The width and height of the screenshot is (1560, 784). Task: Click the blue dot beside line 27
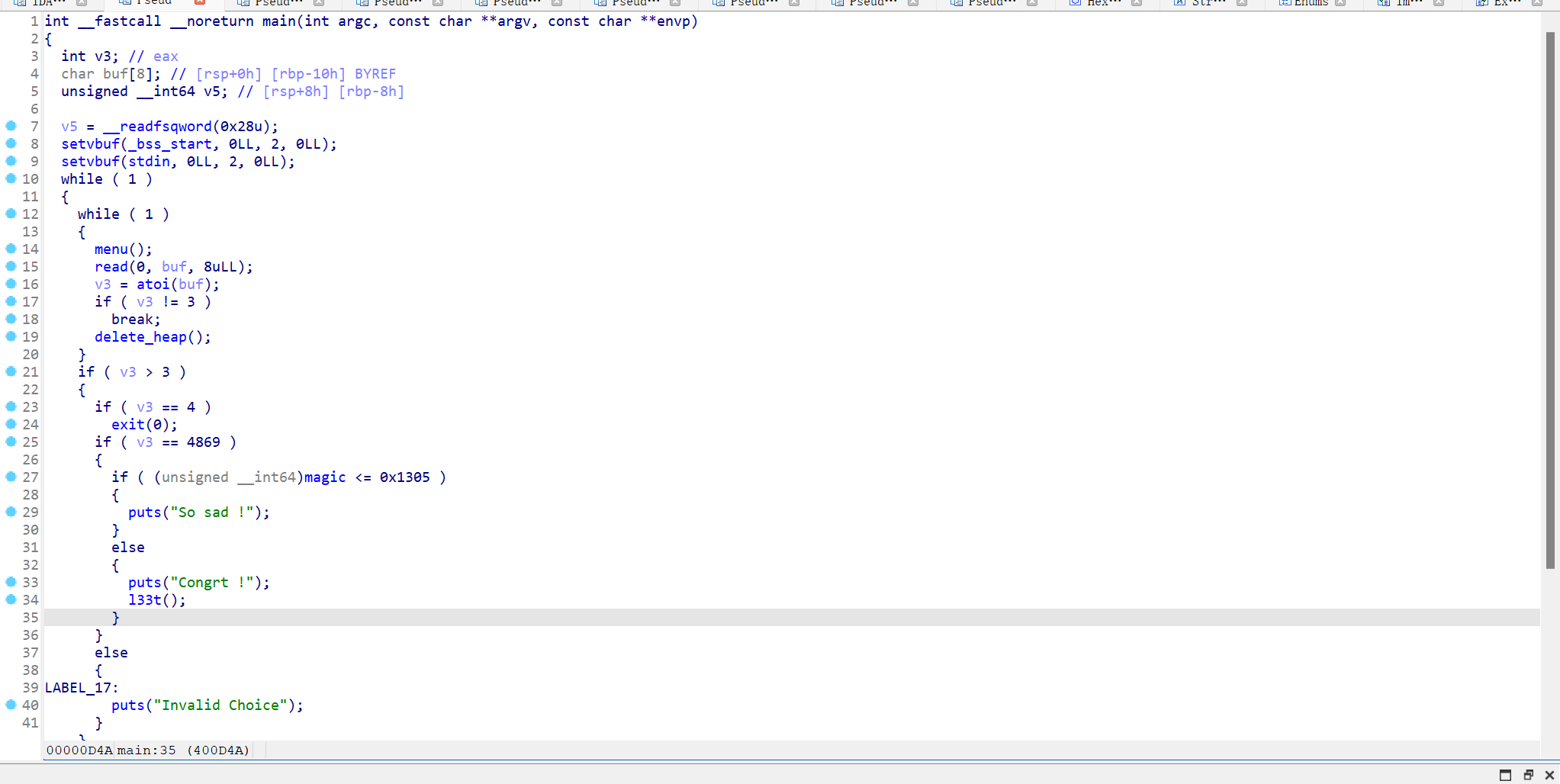point(11,477)
